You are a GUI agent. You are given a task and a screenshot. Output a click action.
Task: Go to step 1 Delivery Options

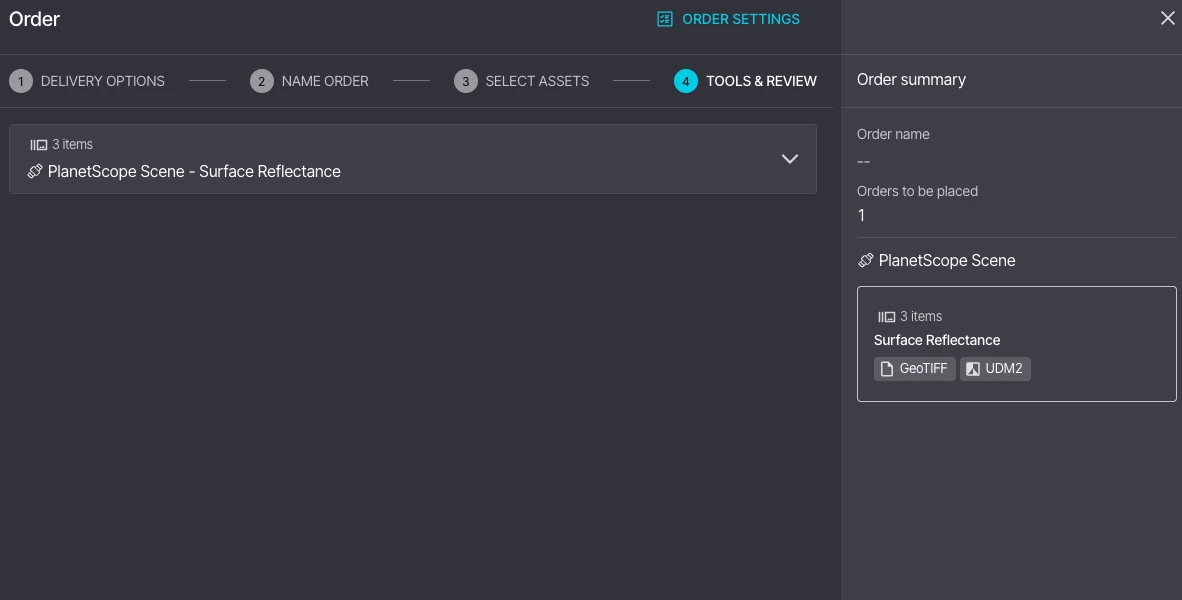click(x=87, y=81)
